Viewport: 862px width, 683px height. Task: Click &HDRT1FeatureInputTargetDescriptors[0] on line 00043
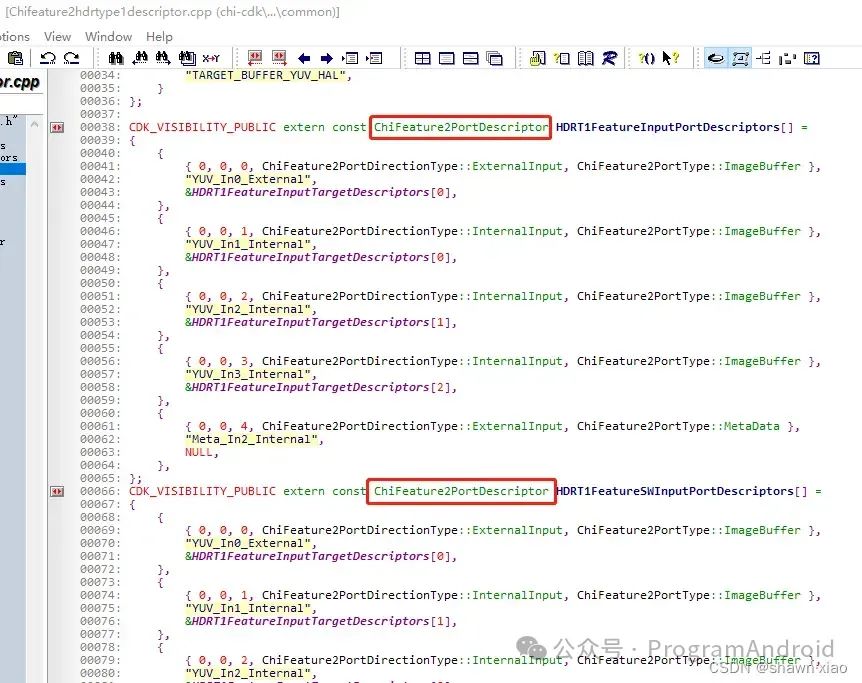click(x=318, y=192)
